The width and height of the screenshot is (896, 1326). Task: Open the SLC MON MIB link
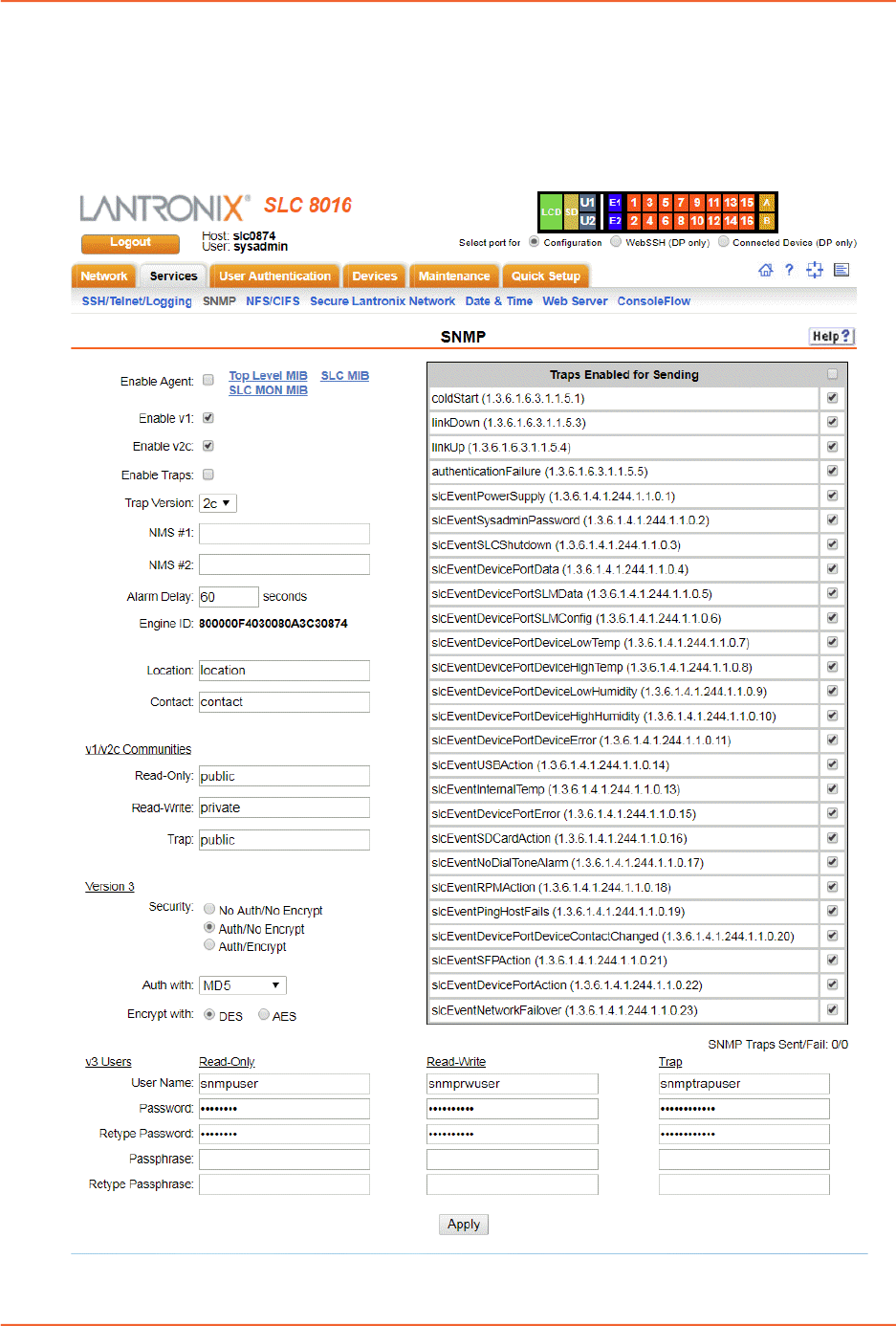pos(268,390)
